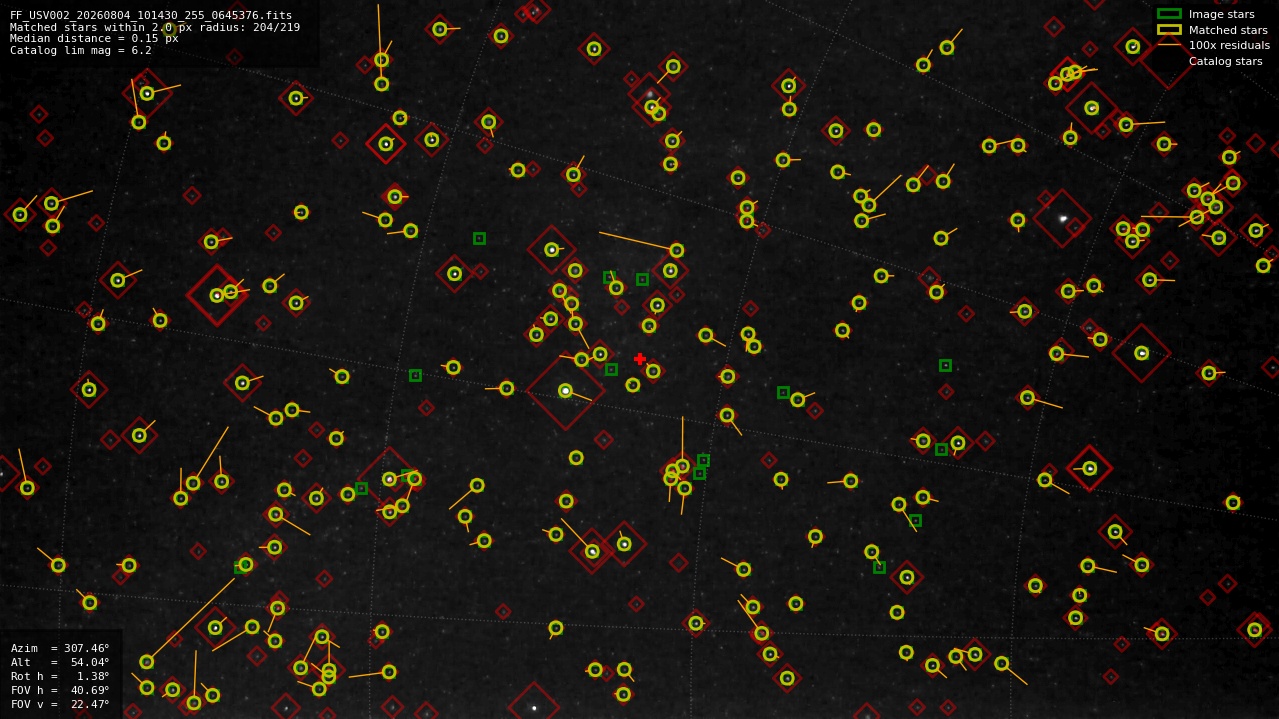Click the Median distance readout
This screenshot has width=1279, height=719.
click(x=94, y=38)
